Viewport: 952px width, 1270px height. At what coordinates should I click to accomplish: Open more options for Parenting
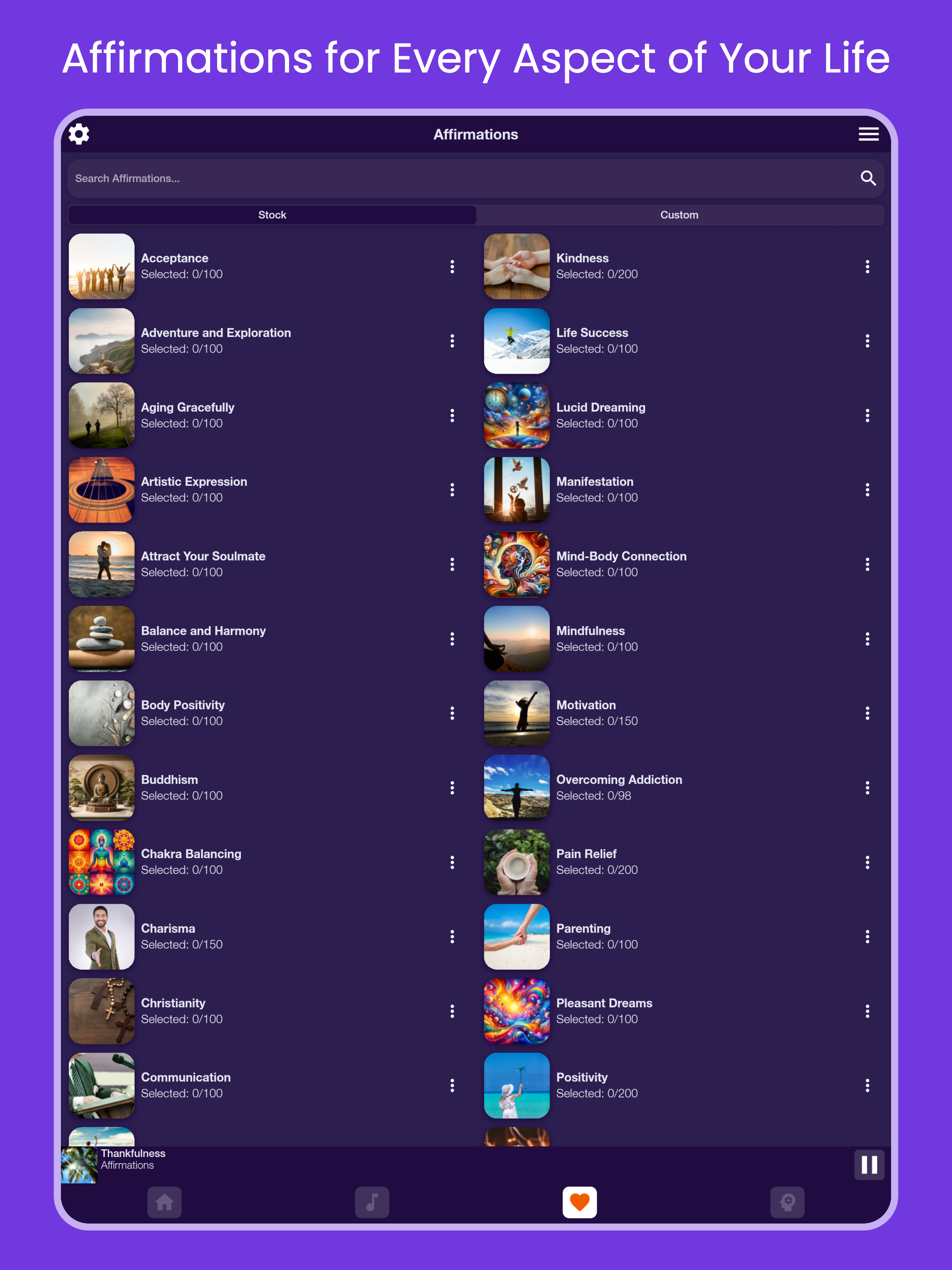pyautogui.click(x=867, y=936)
